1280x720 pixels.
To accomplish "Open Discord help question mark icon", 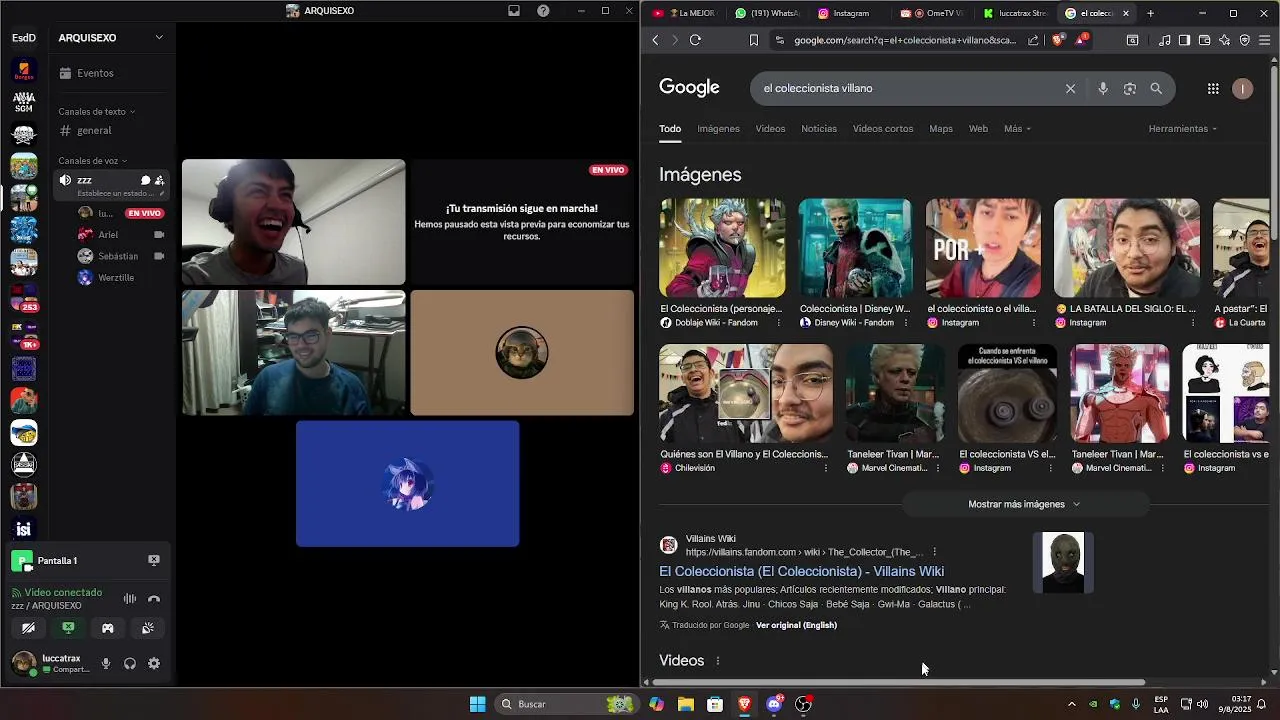I will coord(543,11).
